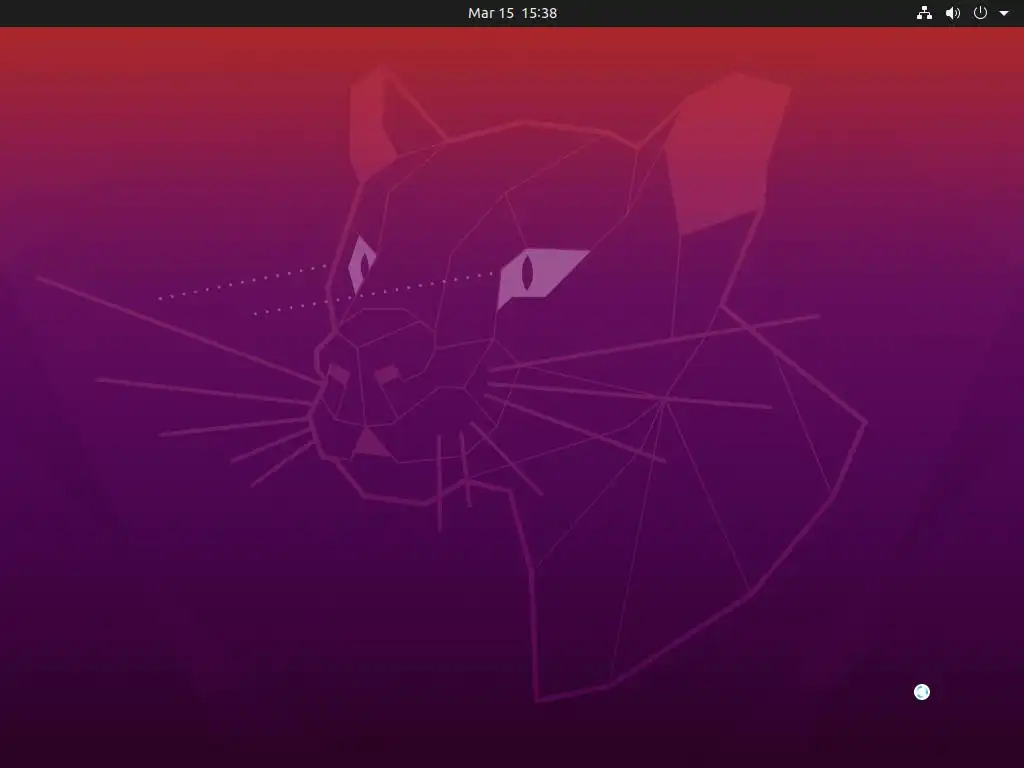Click the wired network status icon
Viewport: 1024px width, 768px height.
click(924, 13)
